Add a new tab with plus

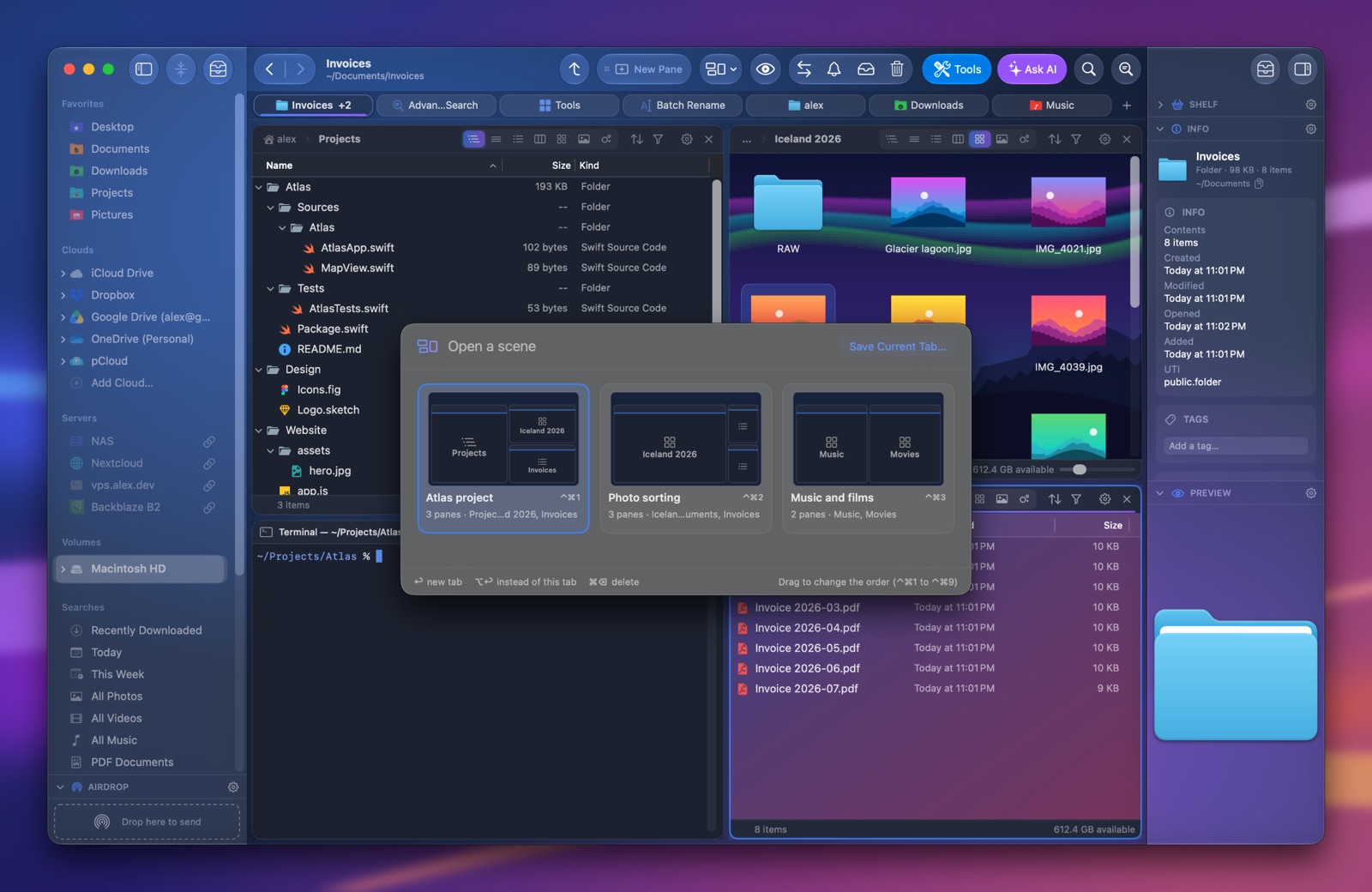pos(1127,105)
